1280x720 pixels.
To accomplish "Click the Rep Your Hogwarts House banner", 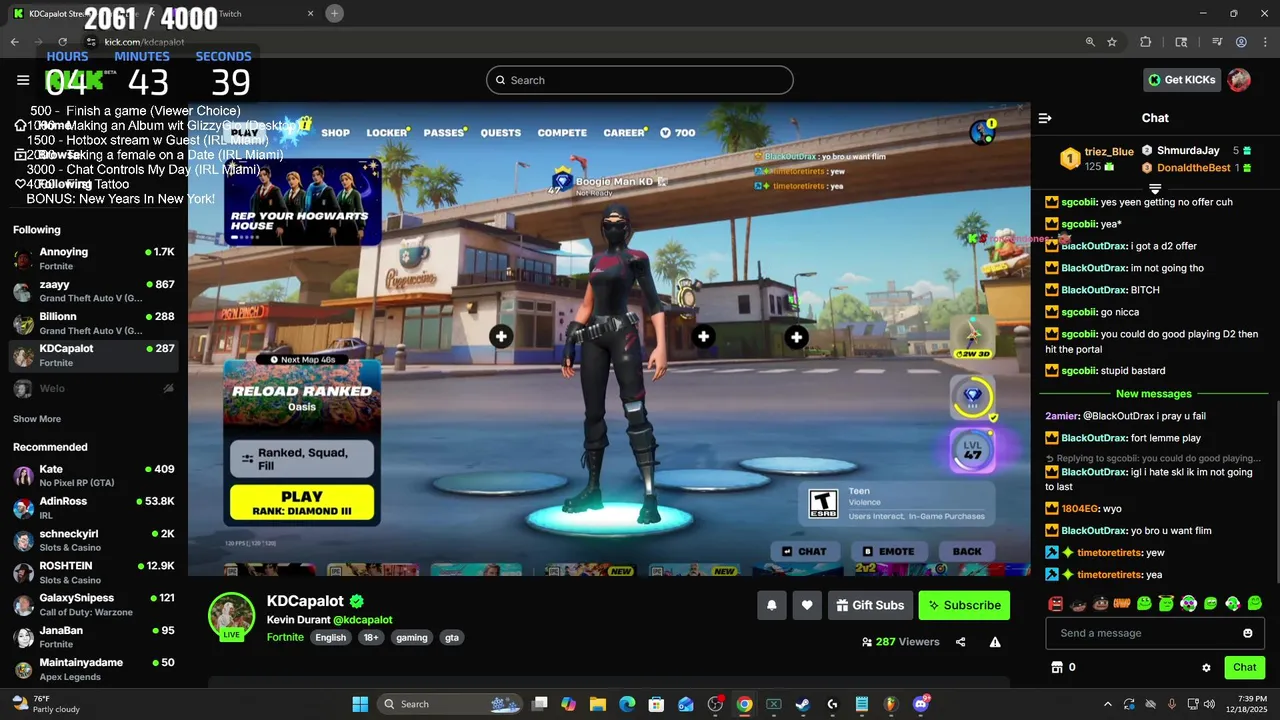I will [302, 204].
